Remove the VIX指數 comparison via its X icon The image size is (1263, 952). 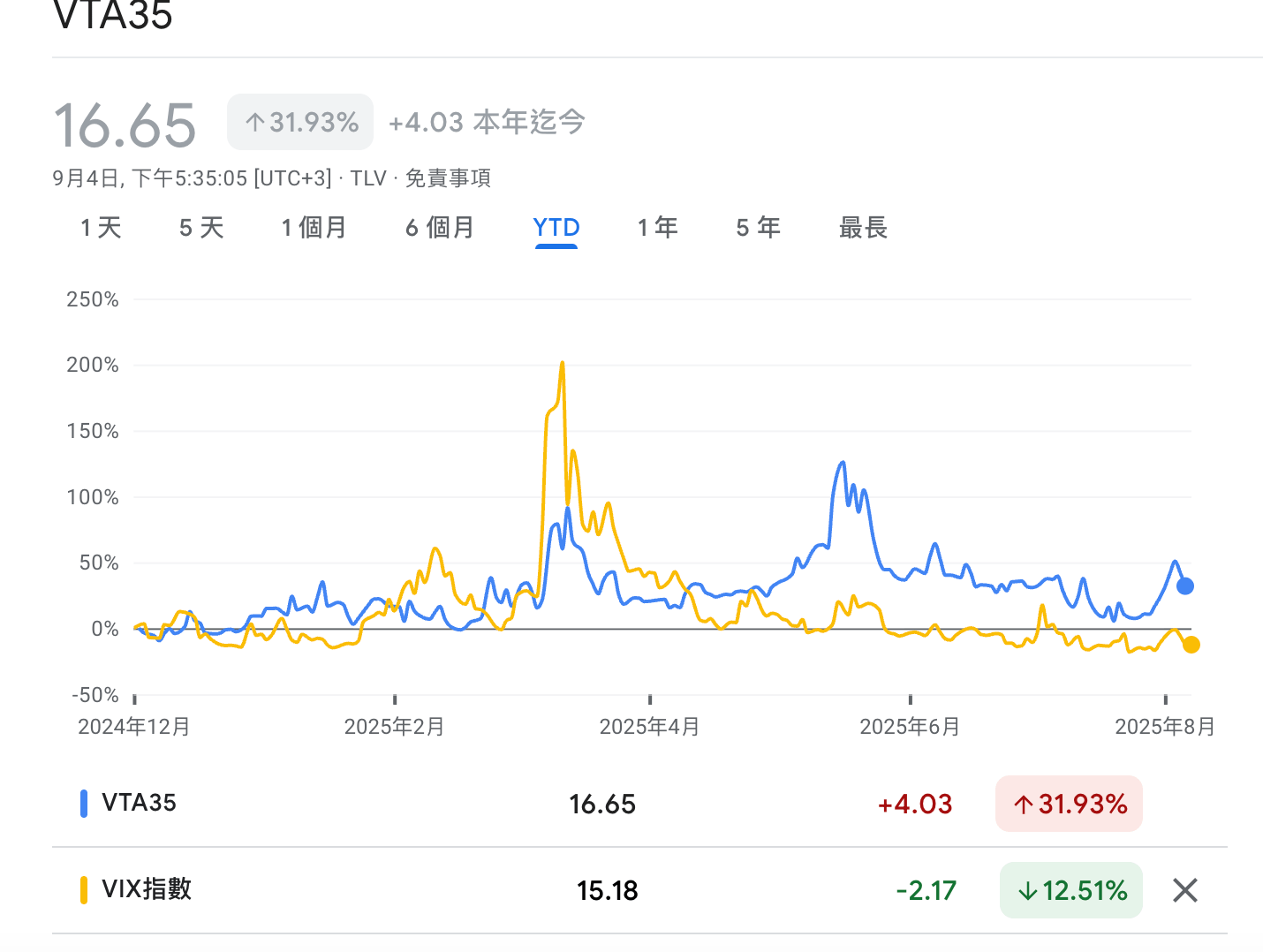(1184, 890)
